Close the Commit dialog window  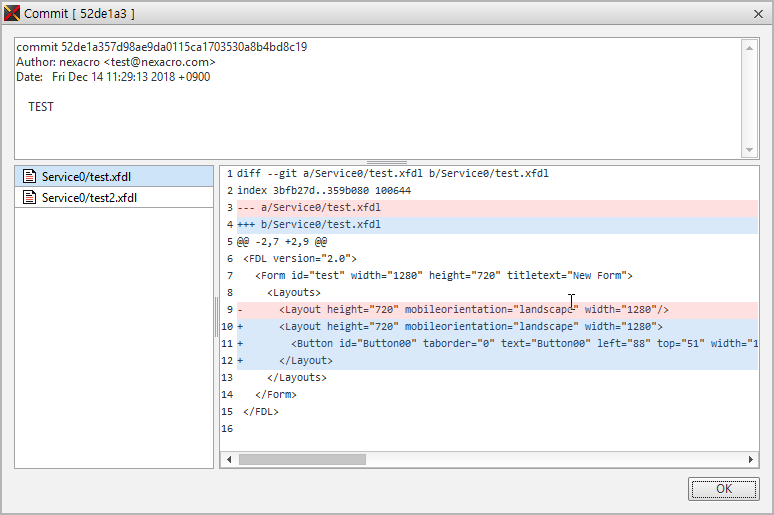point(755,13)
